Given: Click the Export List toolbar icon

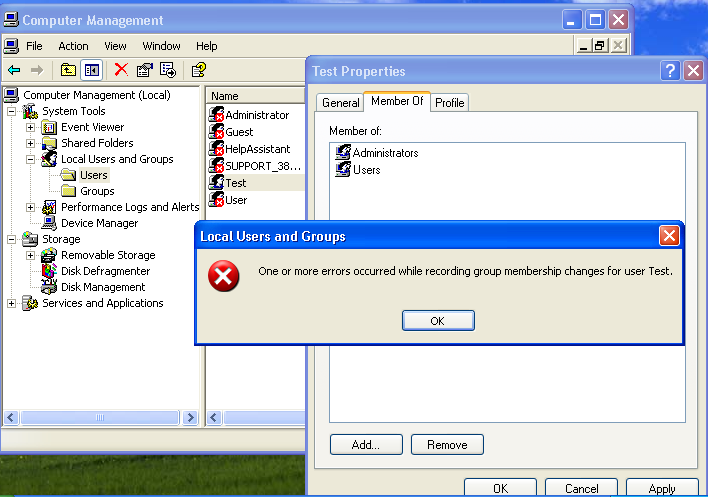Looking at the screenshot, I should click(168, 70).
